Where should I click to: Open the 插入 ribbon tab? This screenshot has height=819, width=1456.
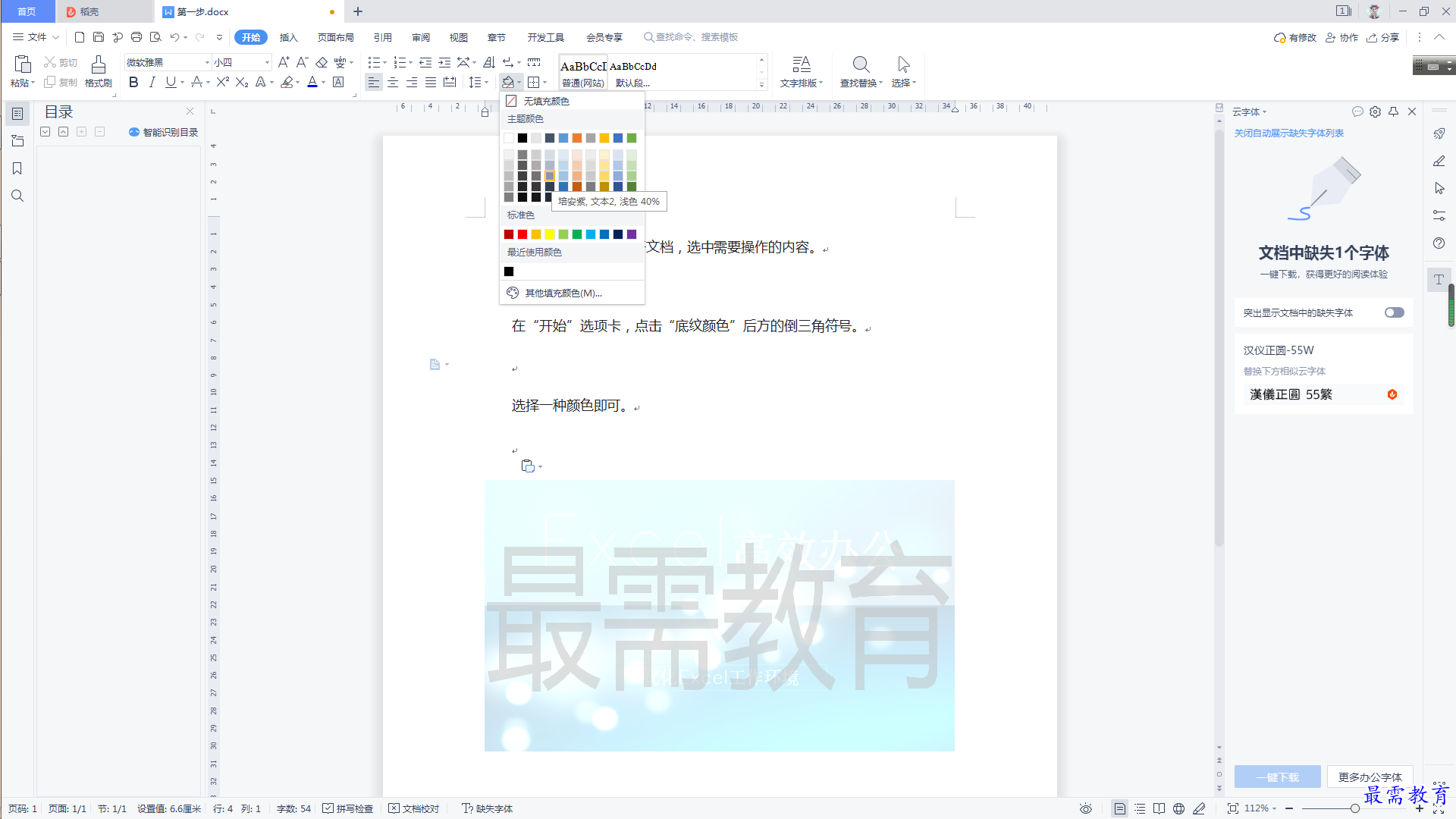click(x=288, y=37)
